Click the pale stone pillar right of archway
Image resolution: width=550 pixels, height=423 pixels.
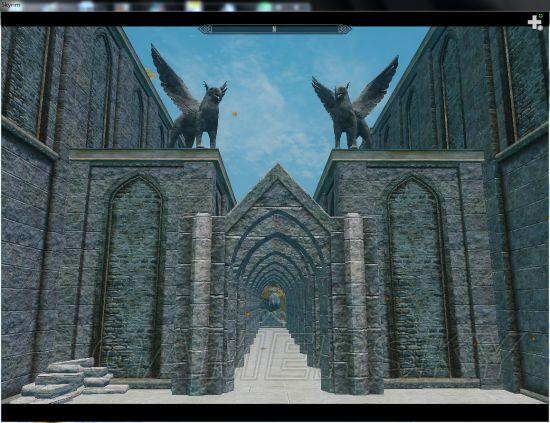(355, 302)
